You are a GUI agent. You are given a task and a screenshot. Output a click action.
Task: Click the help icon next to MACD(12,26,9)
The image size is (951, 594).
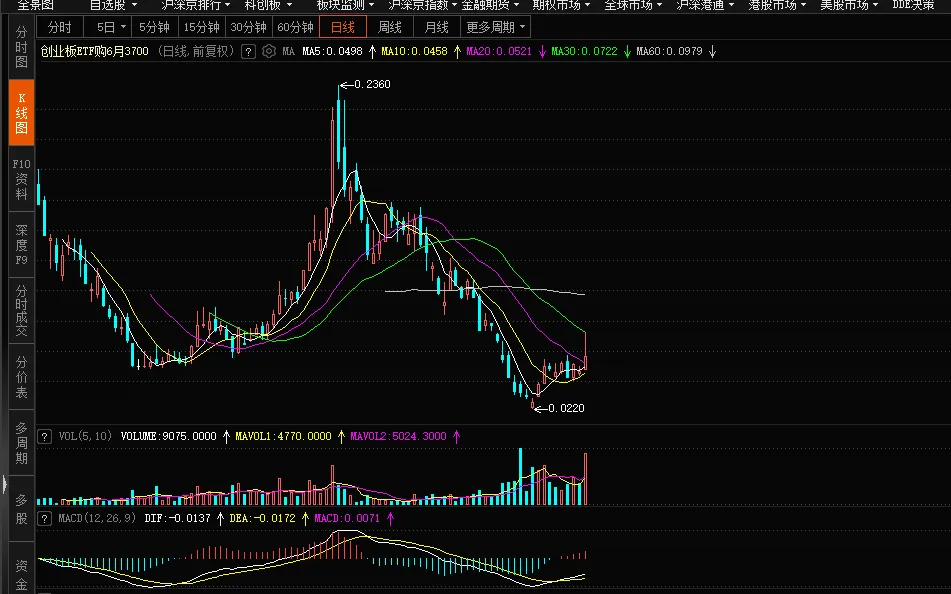44,519
